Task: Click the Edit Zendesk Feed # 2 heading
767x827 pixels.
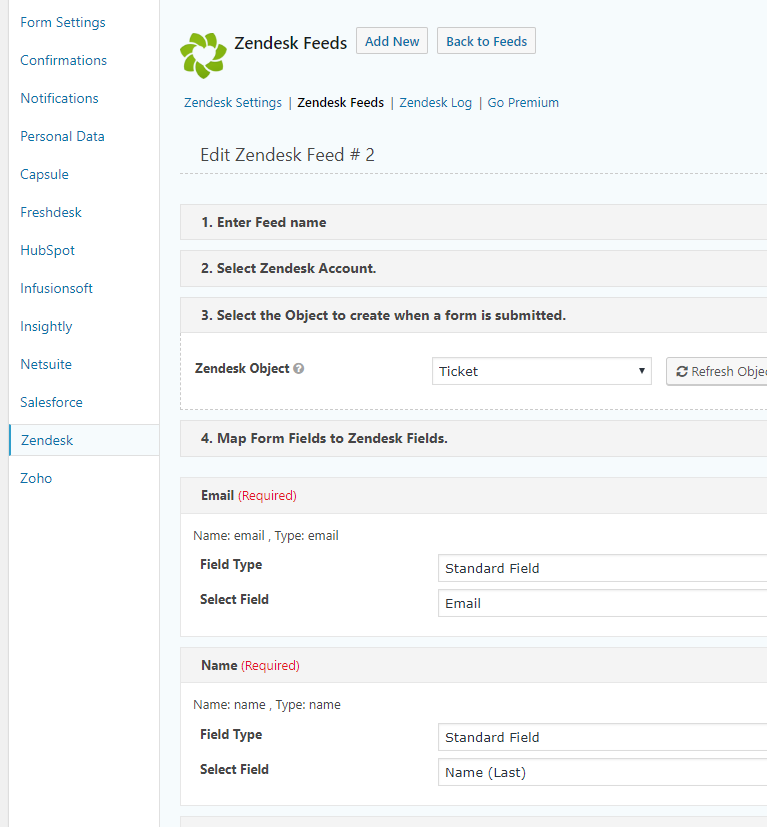Action: tap(287, 155)
